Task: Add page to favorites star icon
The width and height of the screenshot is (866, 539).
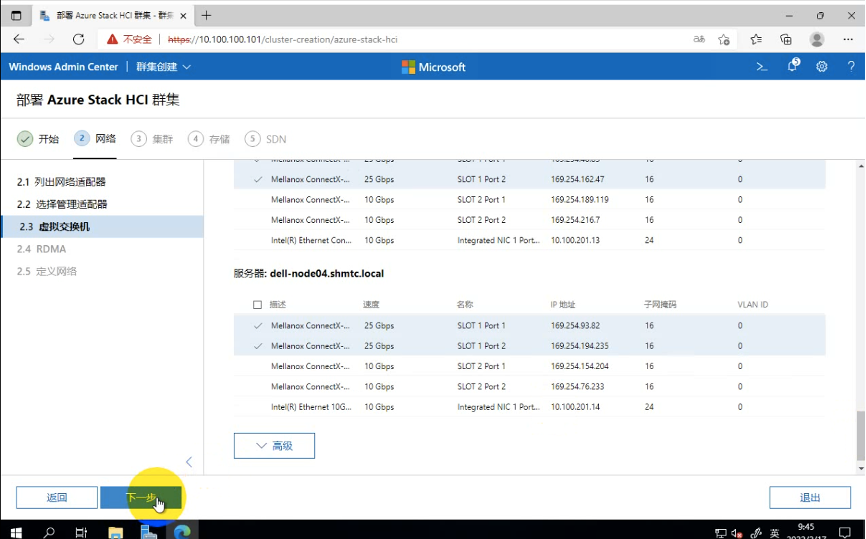Action: coord(724,39)
